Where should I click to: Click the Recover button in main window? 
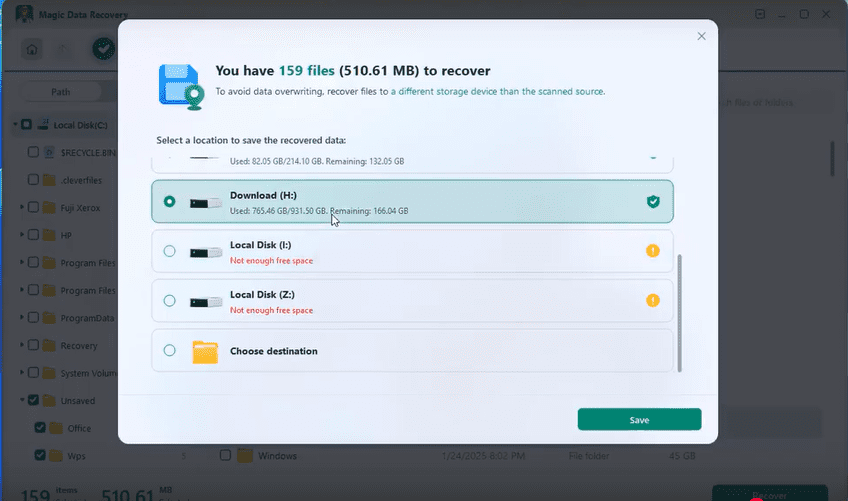770,493
